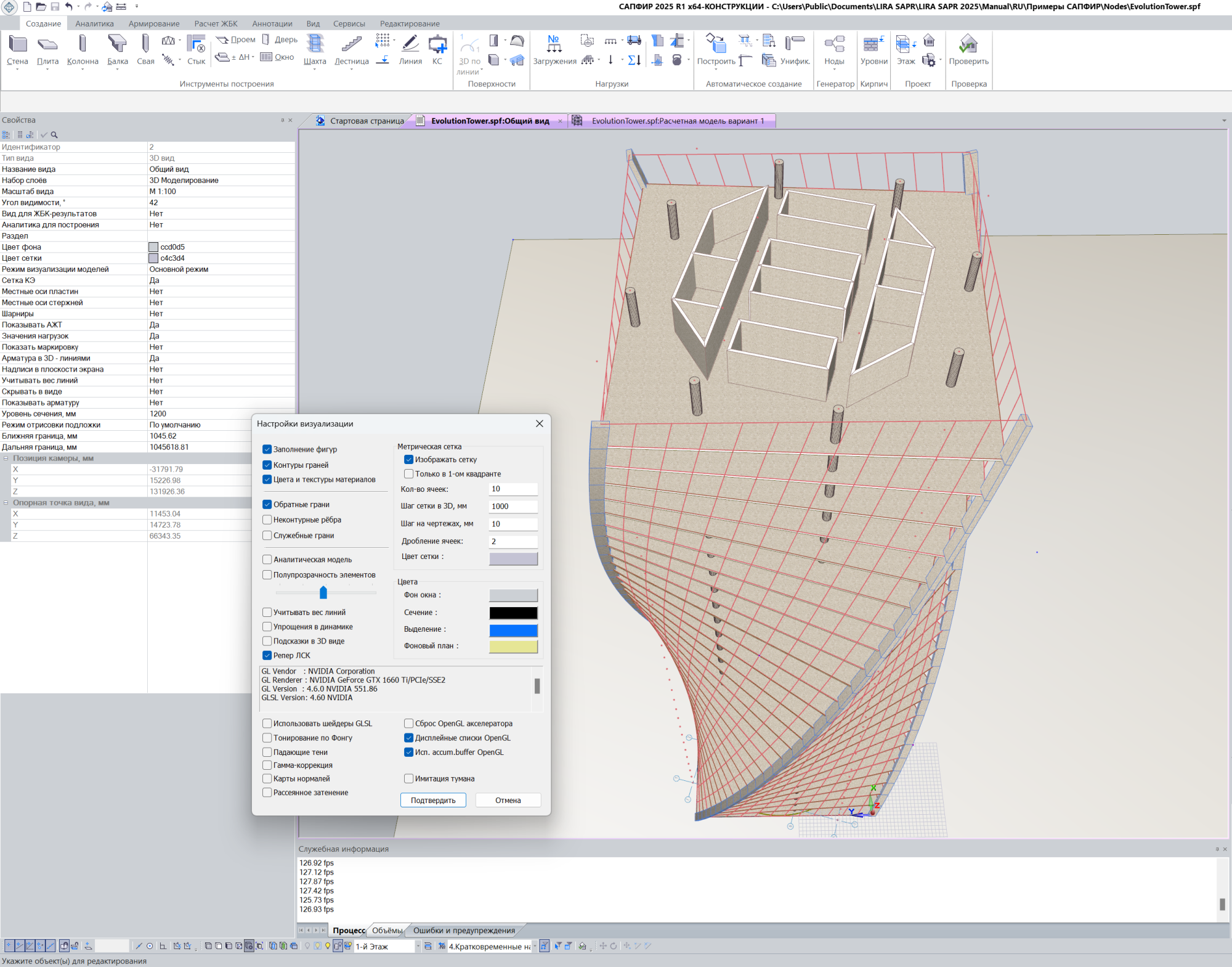
Task: Open the 1-й Этаж floor dropdown
Action: tap(418, 946)
